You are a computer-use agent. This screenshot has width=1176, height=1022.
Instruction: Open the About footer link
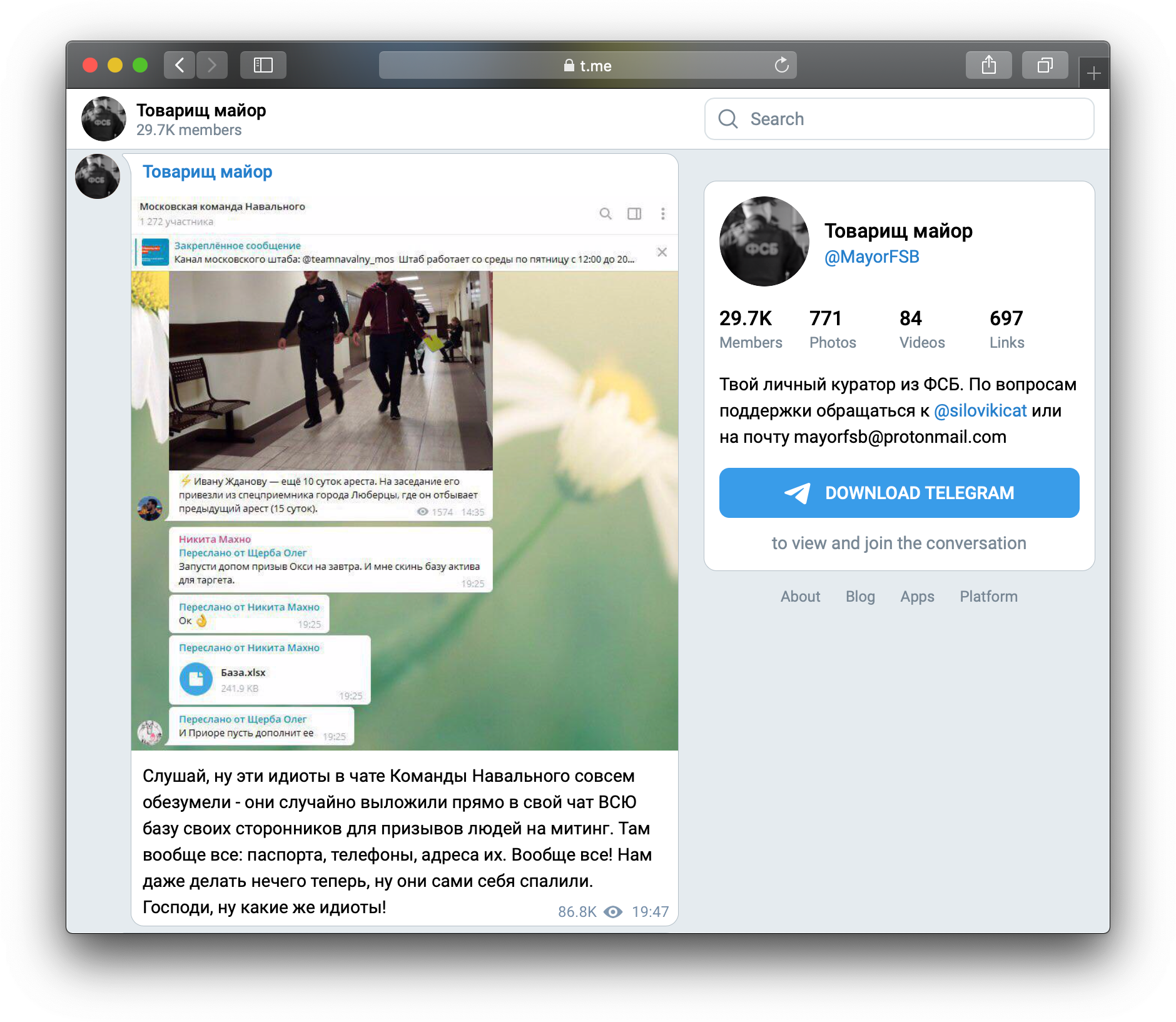click(x=800, y=597)
